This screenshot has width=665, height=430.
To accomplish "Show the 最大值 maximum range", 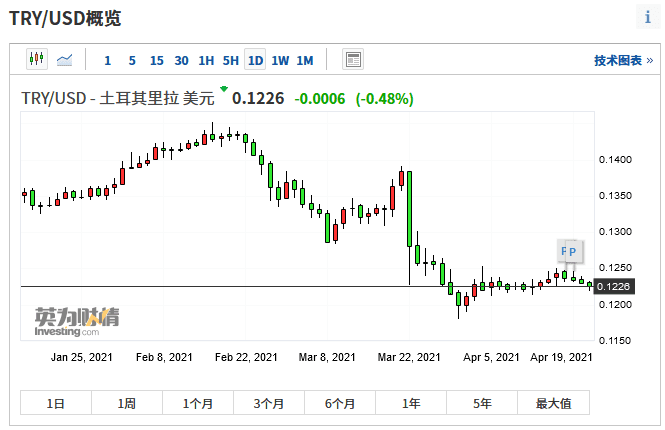I will click(x=553, y=403).
